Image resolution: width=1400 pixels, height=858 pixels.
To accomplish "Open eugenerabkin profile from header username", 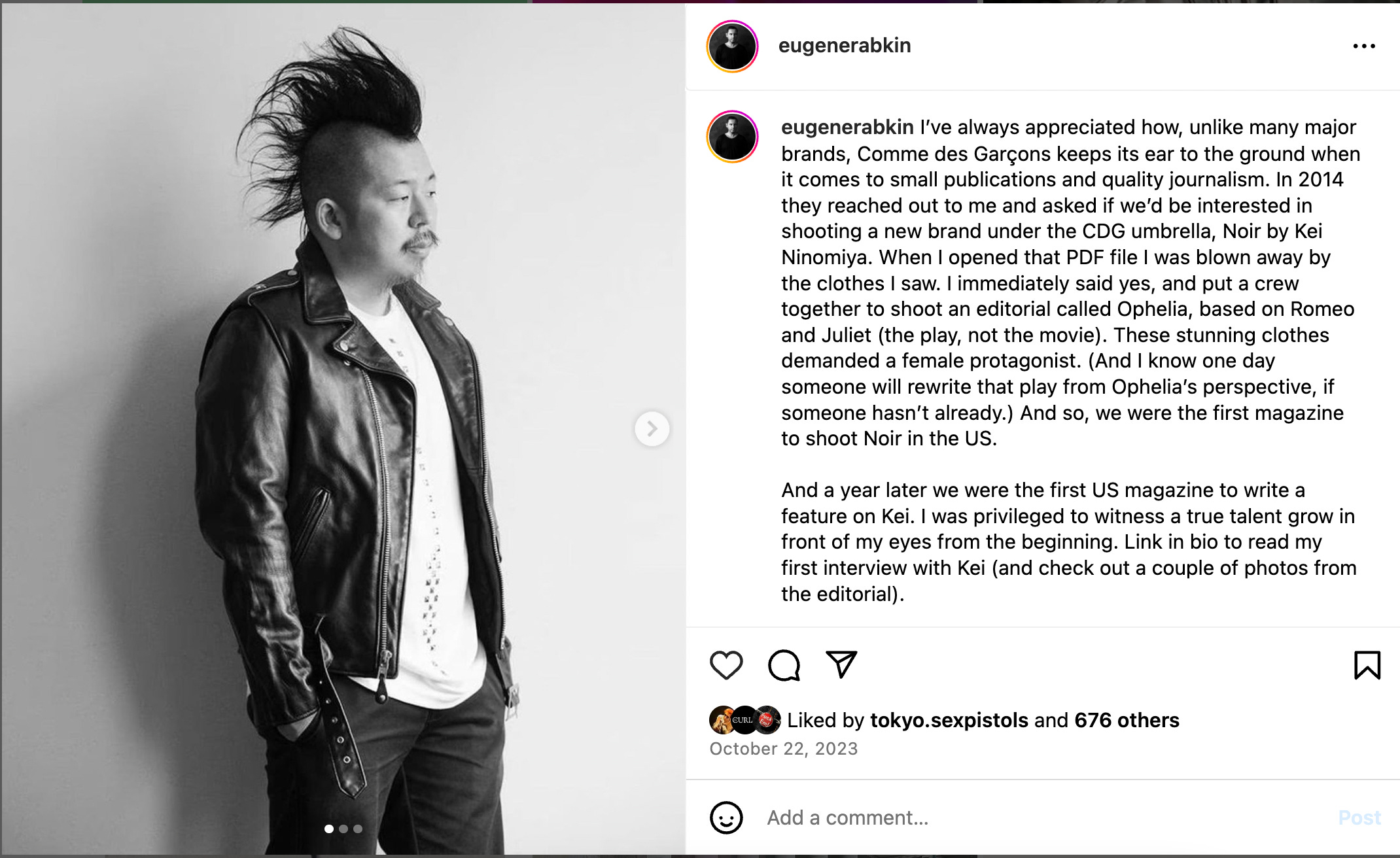I will click(845, 45).
